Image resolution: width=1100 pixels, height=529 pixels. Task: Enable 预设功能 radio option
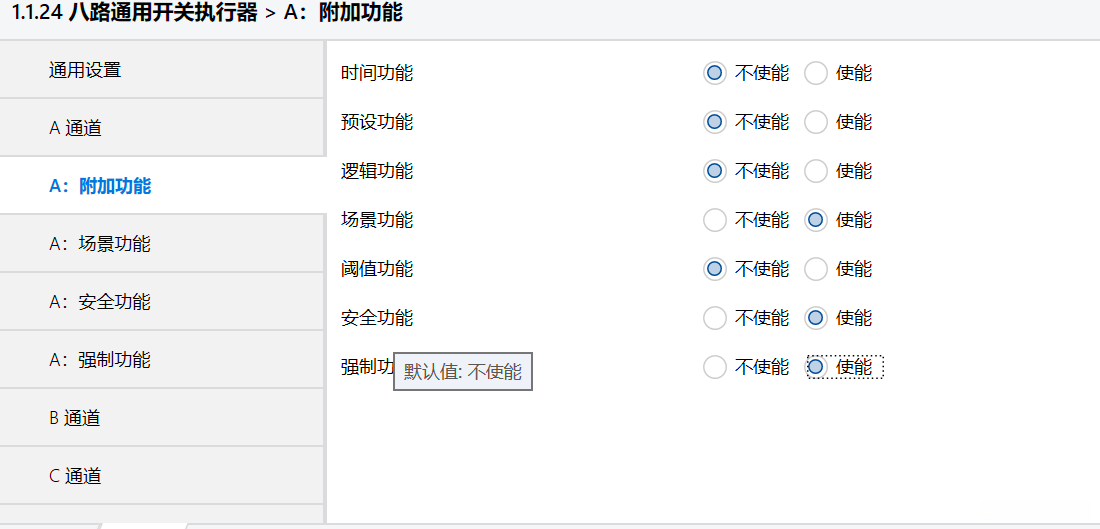pyautogui.click(x=816, y=122)
